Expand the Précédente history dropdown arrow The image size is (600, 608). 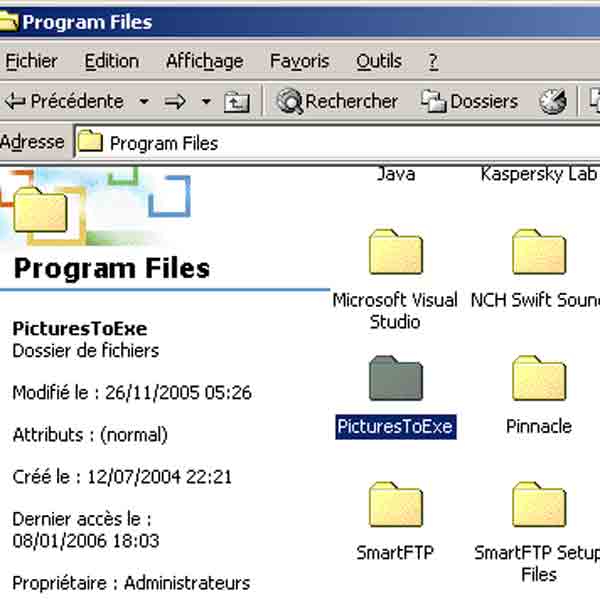pos(144,102)
